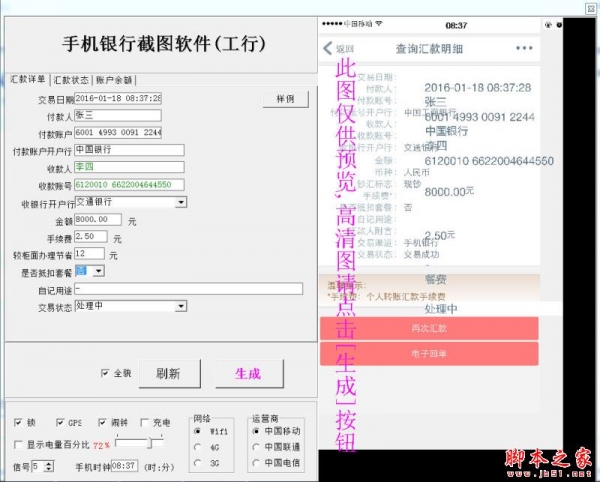Enable 显示电量百分比 checkbox

coord(18,445)
